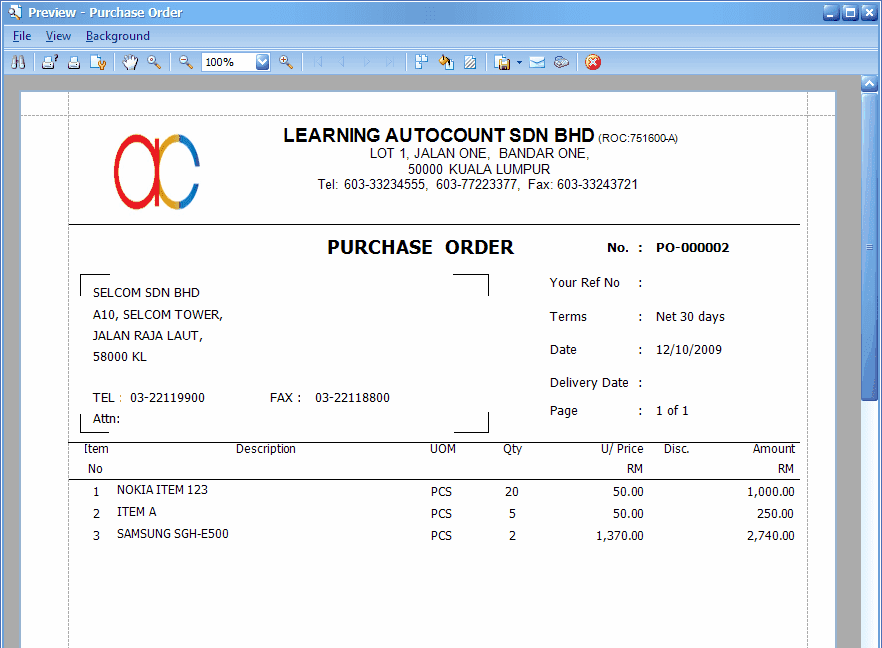882x648 pixels.
Task: Click the red Close Preview icon
Action: (593, 62)
